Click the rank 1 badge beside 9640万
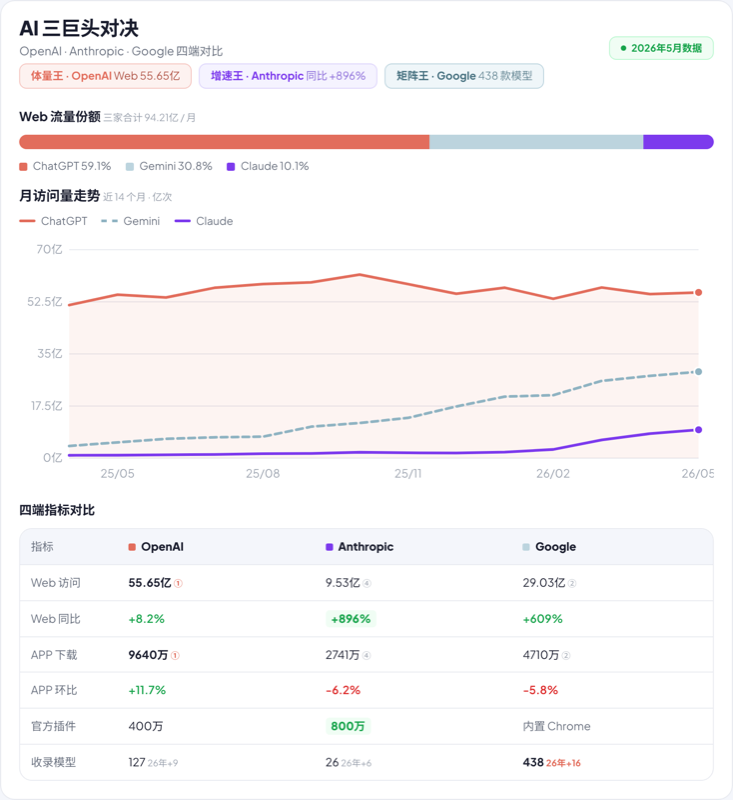 (x=175, y=655)
